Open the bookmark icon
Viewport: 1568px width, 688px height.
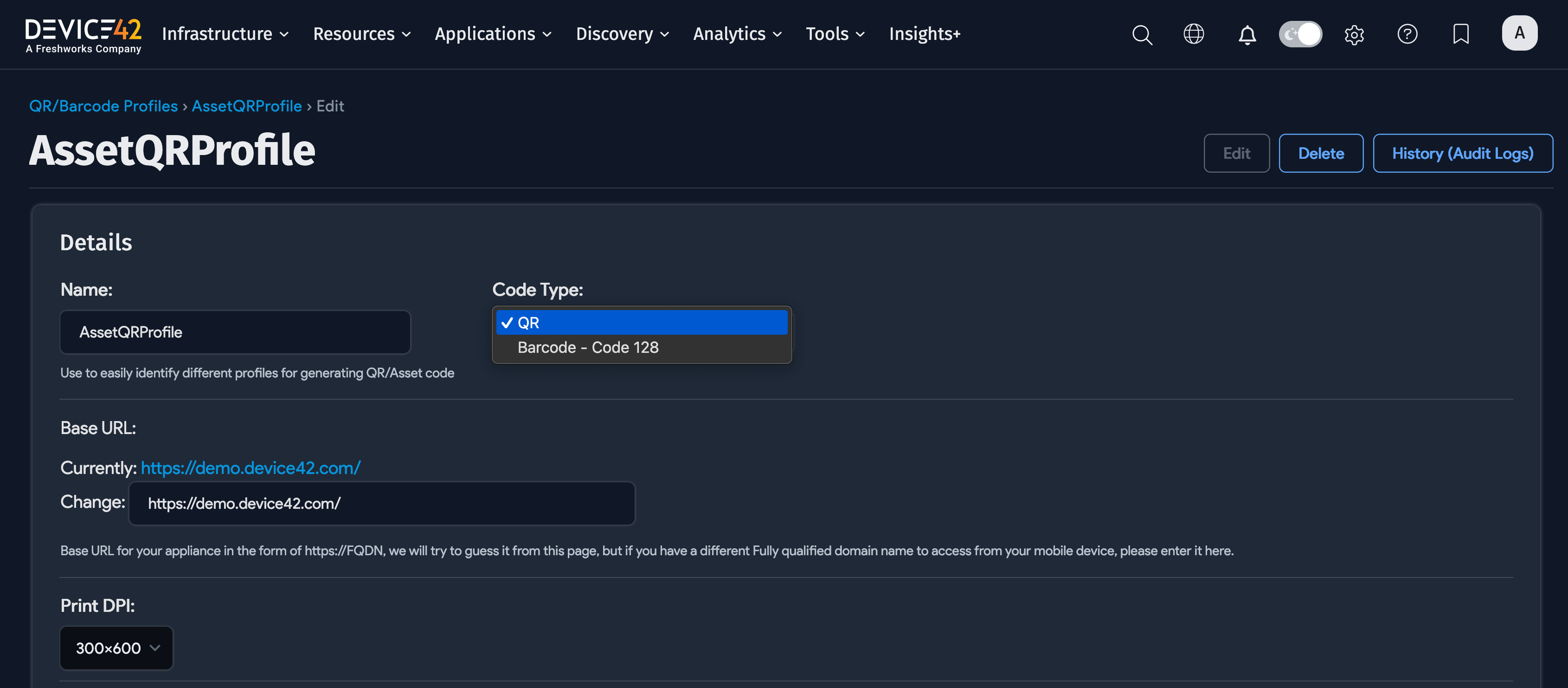tap(1461, 34)
